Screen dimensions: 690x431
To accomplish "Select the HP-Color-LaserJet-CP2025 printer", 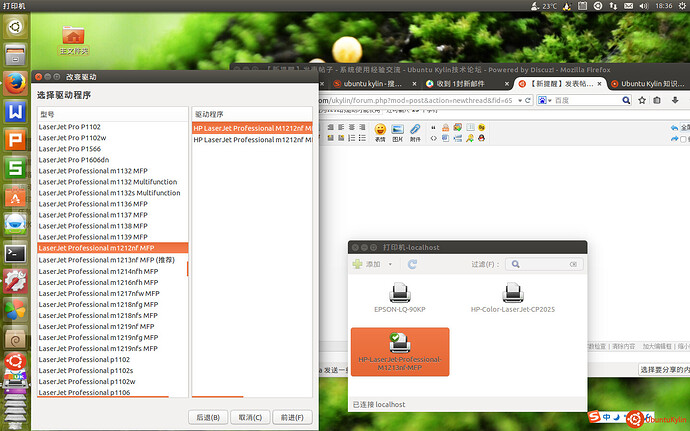I will pyautogui.click(x=513, y=298).
